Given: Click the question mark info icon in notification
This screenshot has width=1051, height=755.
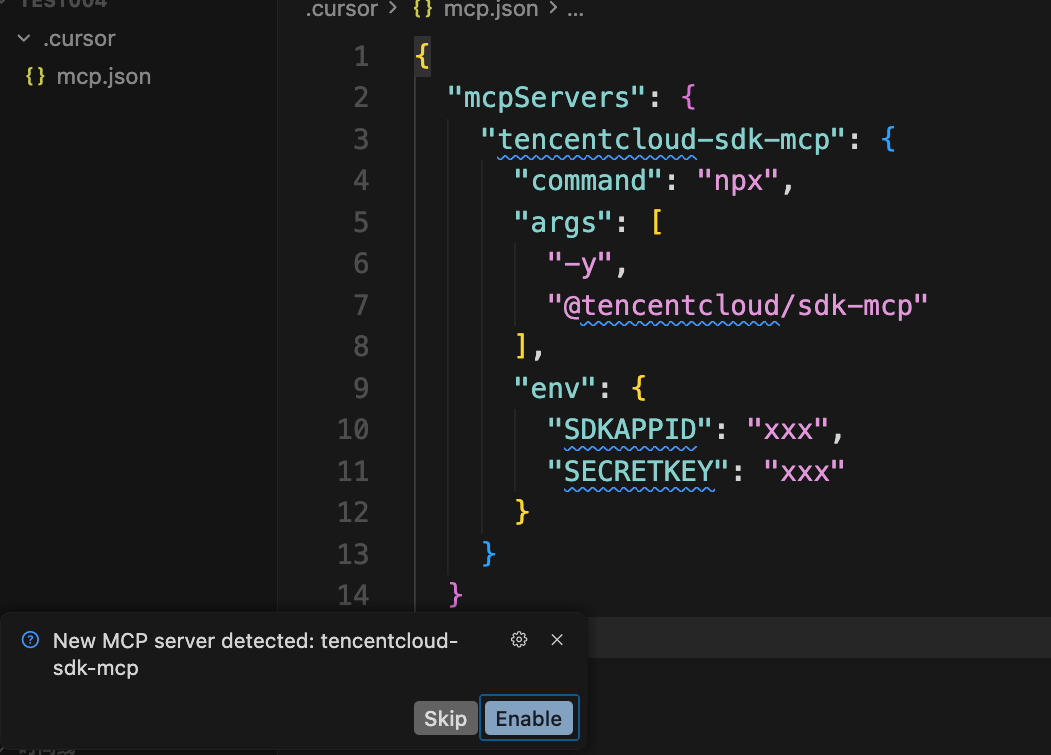Looking at the screenshot, I should click(x=30, y=640).
